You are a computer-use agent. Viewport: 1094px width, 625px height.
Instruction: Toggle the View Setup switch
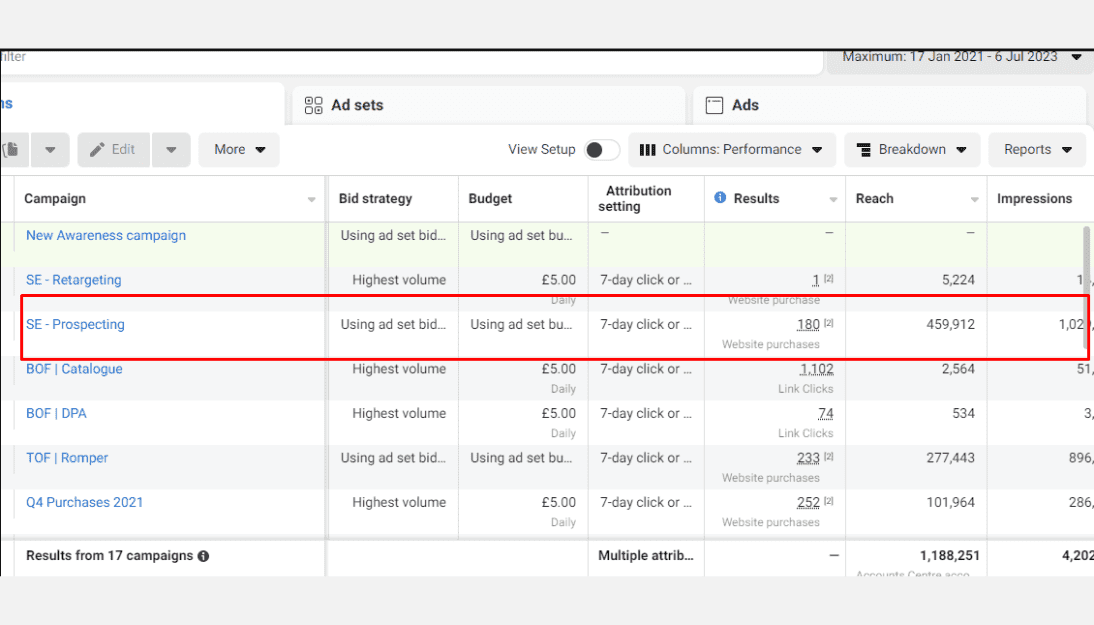tap(601, 150)
